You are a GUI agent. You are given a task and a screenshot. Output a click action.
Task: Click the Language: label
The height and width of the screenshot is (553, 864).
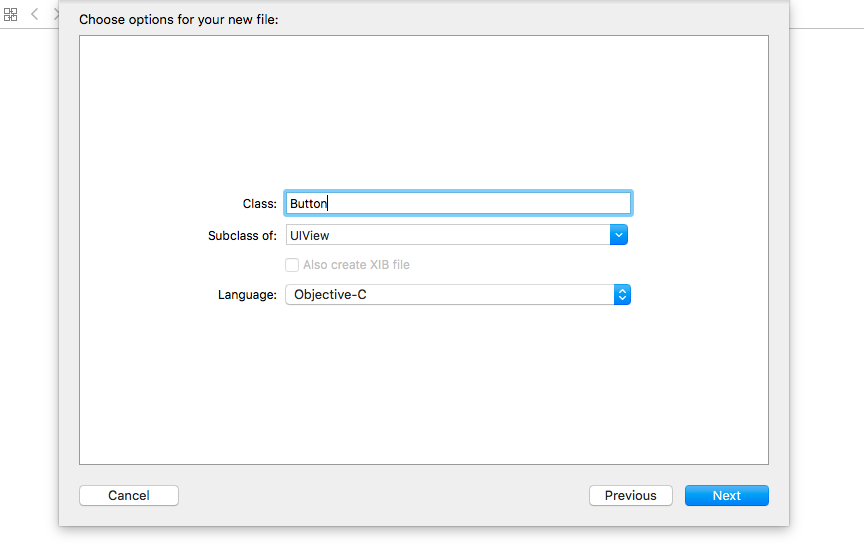pyautogui.click(x=247, y=295)
